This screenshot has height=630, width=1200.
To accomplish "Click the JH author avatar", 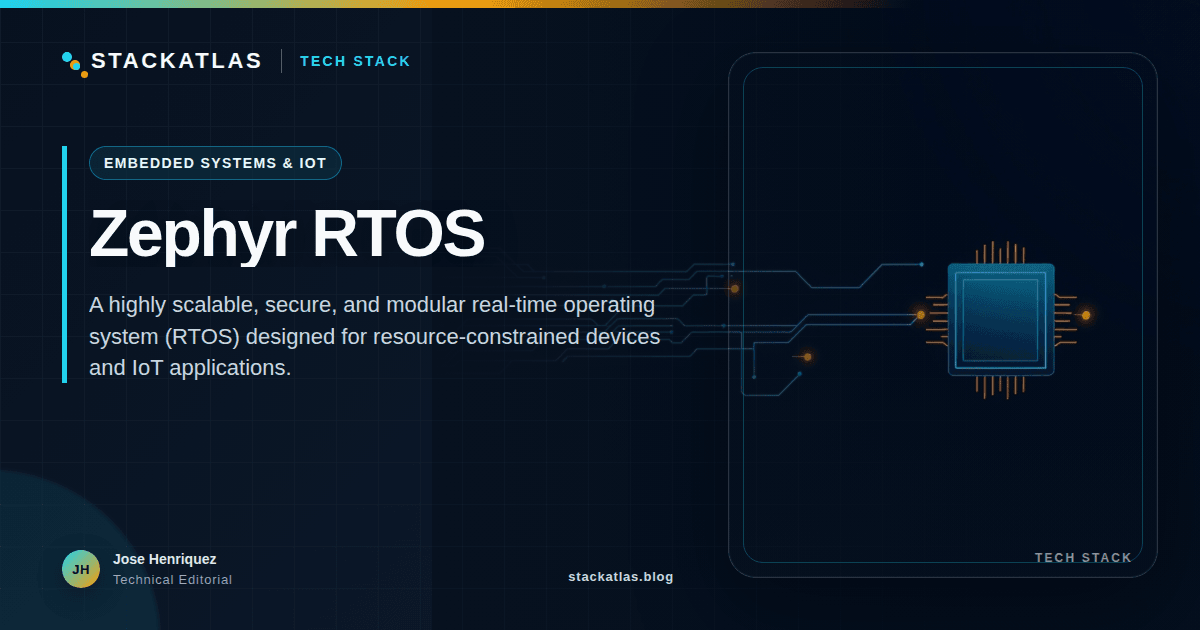I will pos(81,569).
